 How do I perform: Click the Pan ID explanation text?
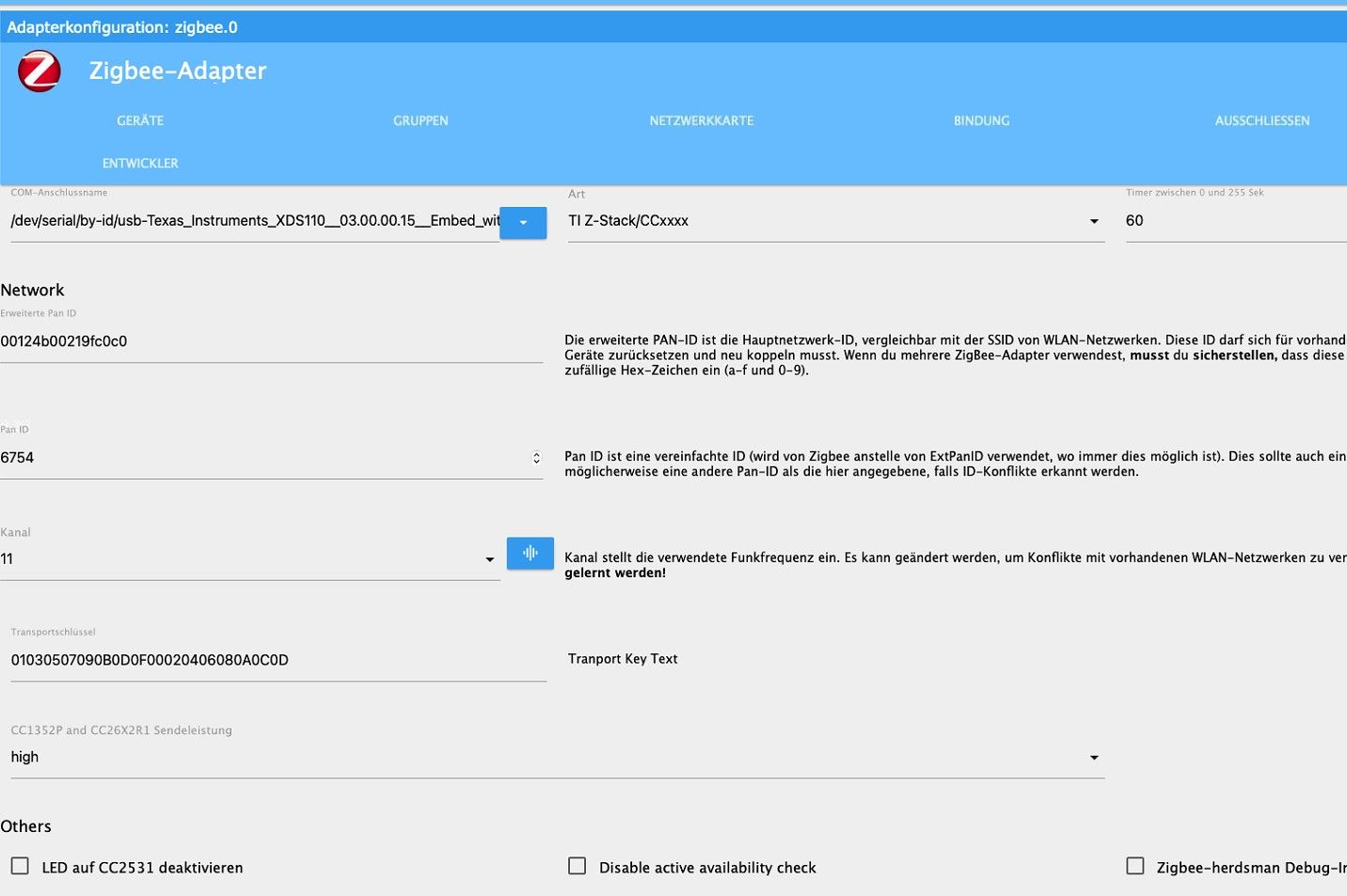pyautogui.click(x=956, y=464)
